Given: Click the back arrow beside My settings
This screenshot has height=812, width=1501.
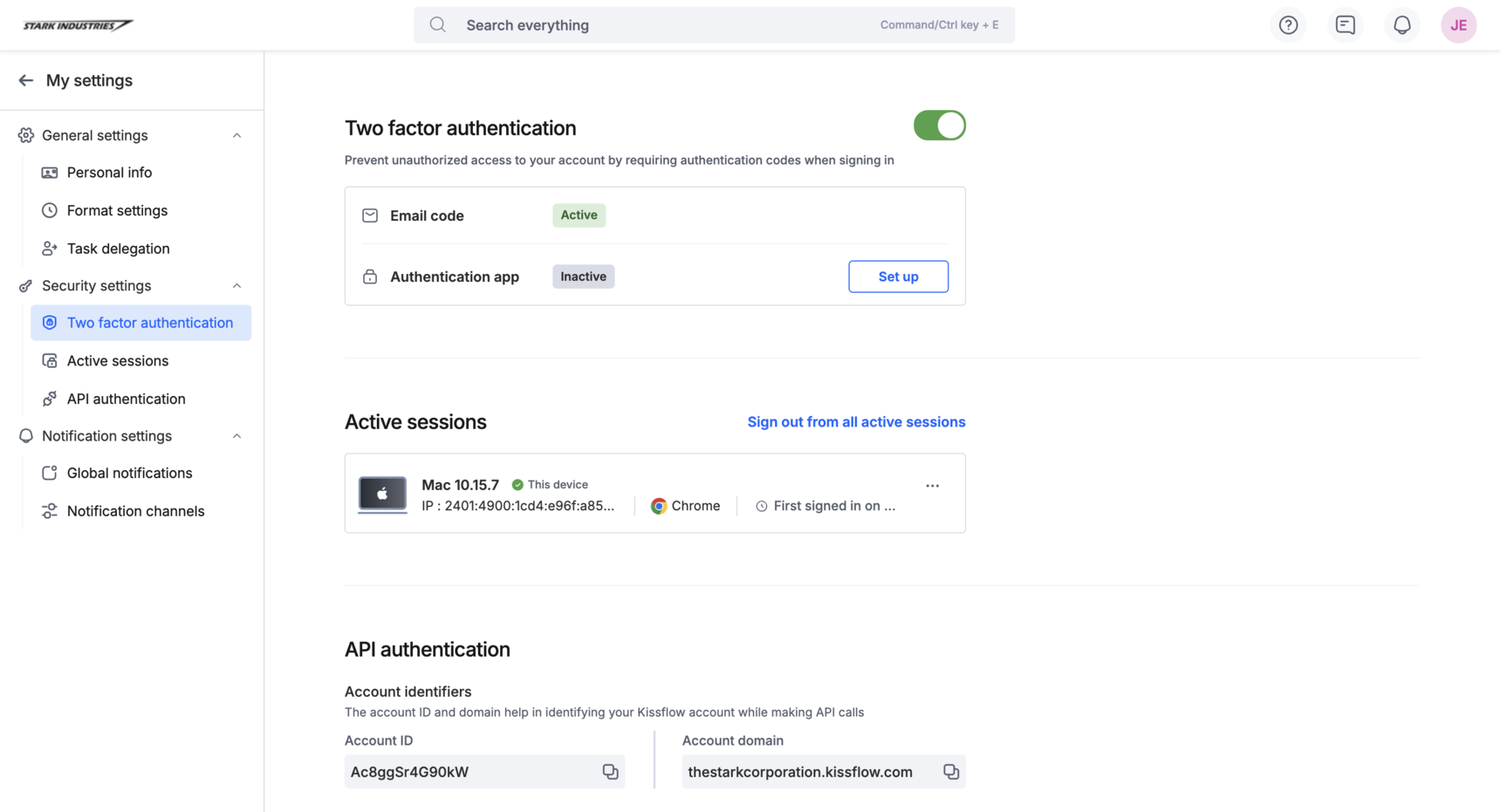Looking at the screenshot, I should 25,80.
